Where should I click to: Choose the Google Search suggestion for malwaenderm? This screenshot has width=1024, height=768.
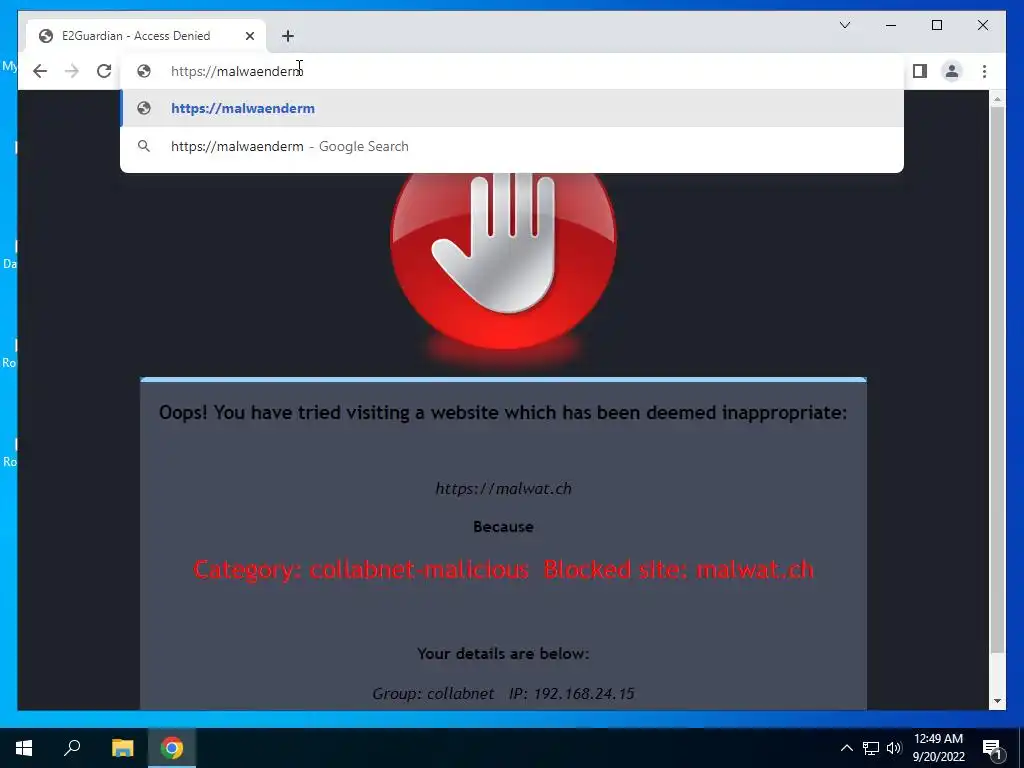[x=512, y=146]
